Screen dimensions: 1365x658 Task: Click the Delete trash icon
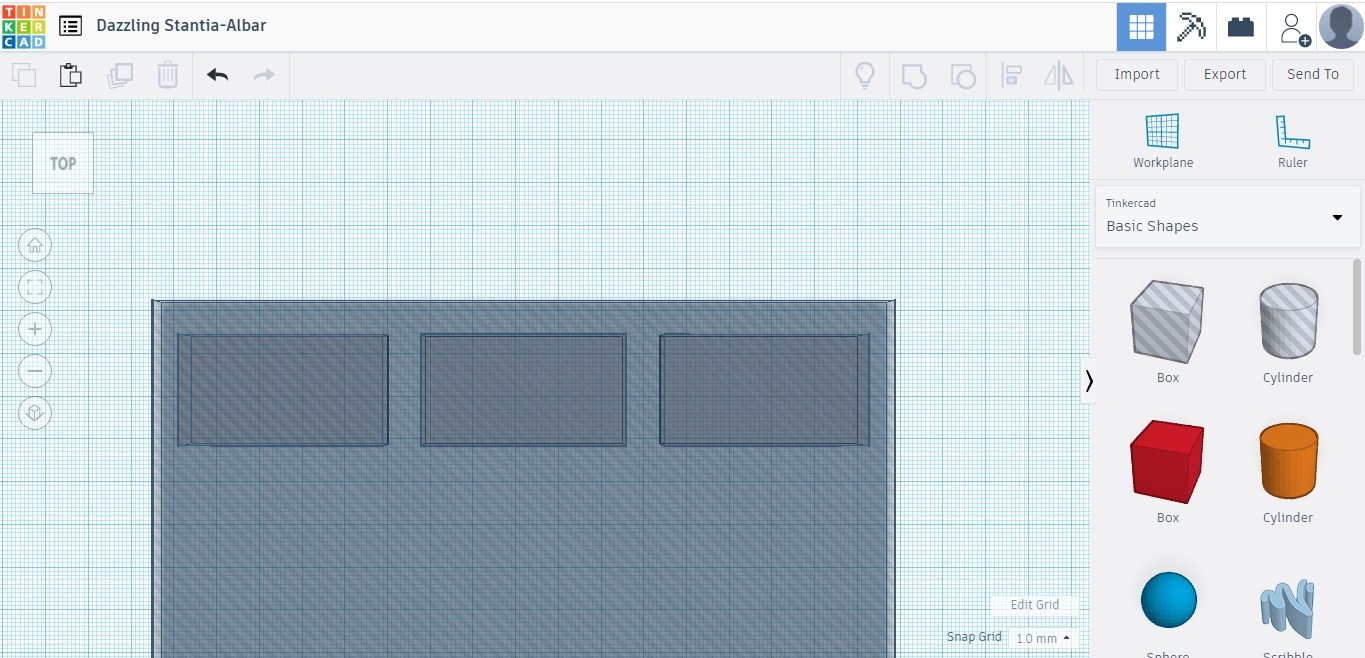pos(168,75)
